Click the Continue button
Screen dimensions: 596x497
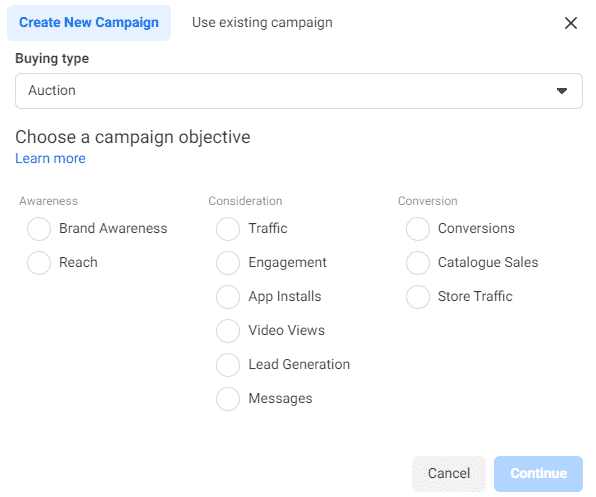click(538, 473)
